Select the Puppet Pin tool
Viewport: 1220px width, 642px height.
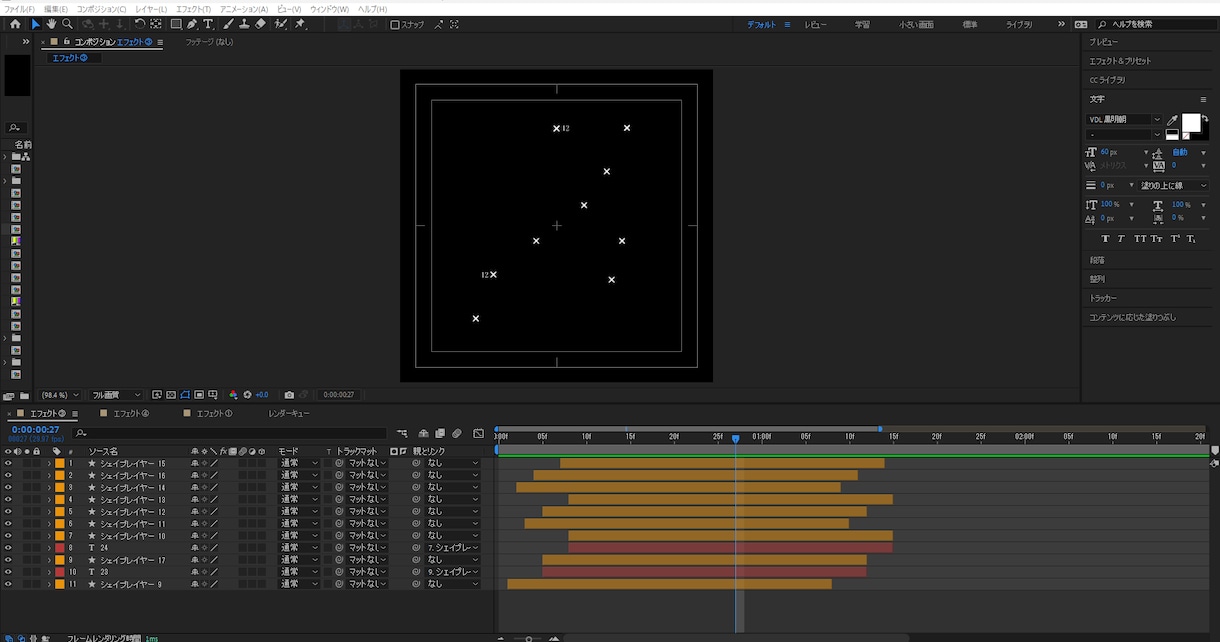[x=300, y=24]
